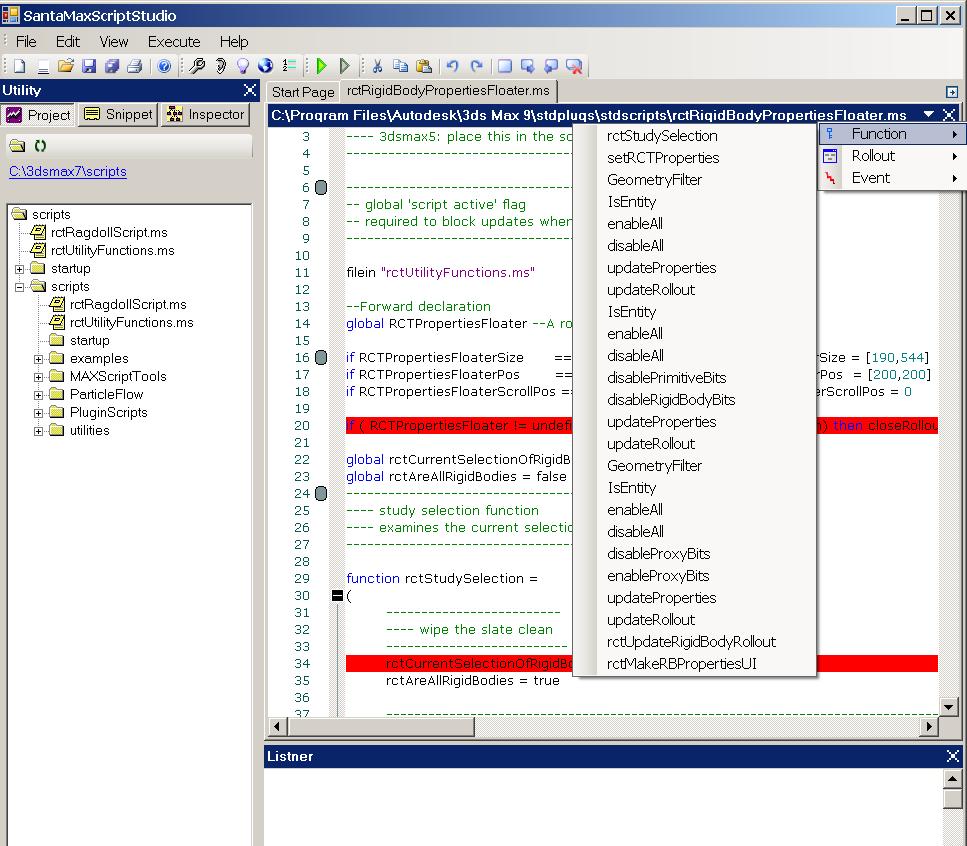Click the refresh icon in the Utility panel
The height and width of the screenshot is (846, 967).
[x=40, y=146]
